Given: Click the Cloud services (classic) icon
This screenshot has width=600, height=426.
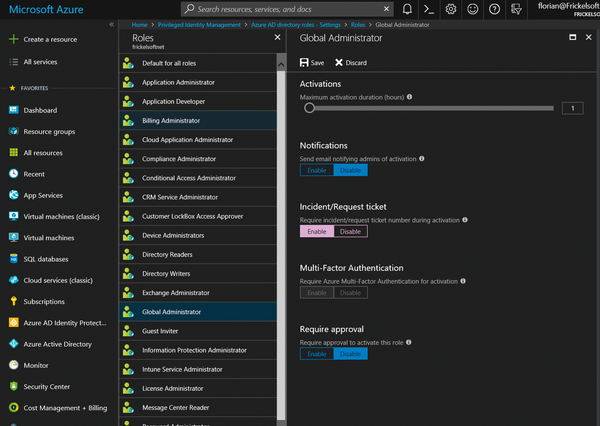Looking at the screenshot, I should (14, 280).
